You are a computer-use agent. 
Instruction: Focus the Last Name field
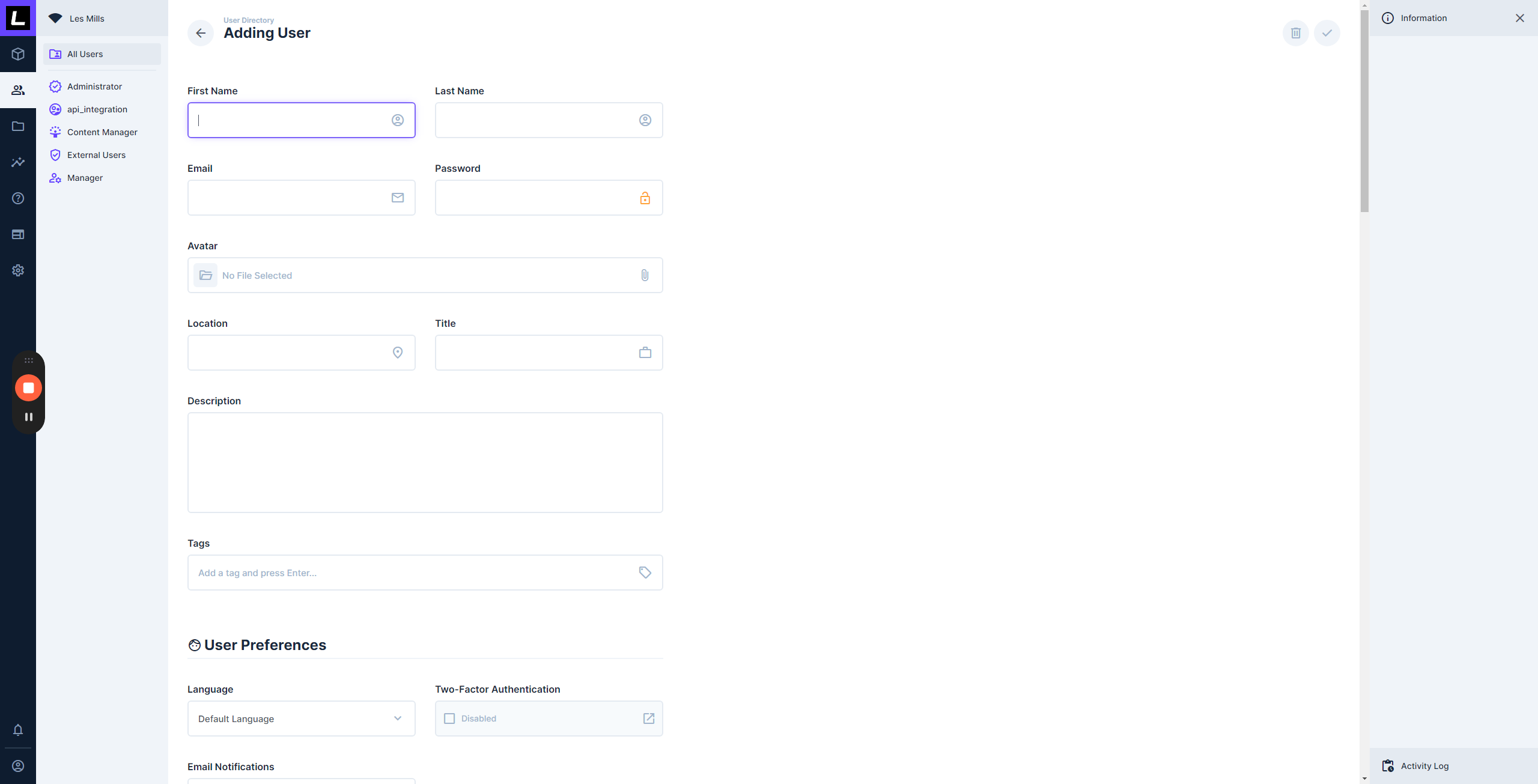tap(549, 120)
